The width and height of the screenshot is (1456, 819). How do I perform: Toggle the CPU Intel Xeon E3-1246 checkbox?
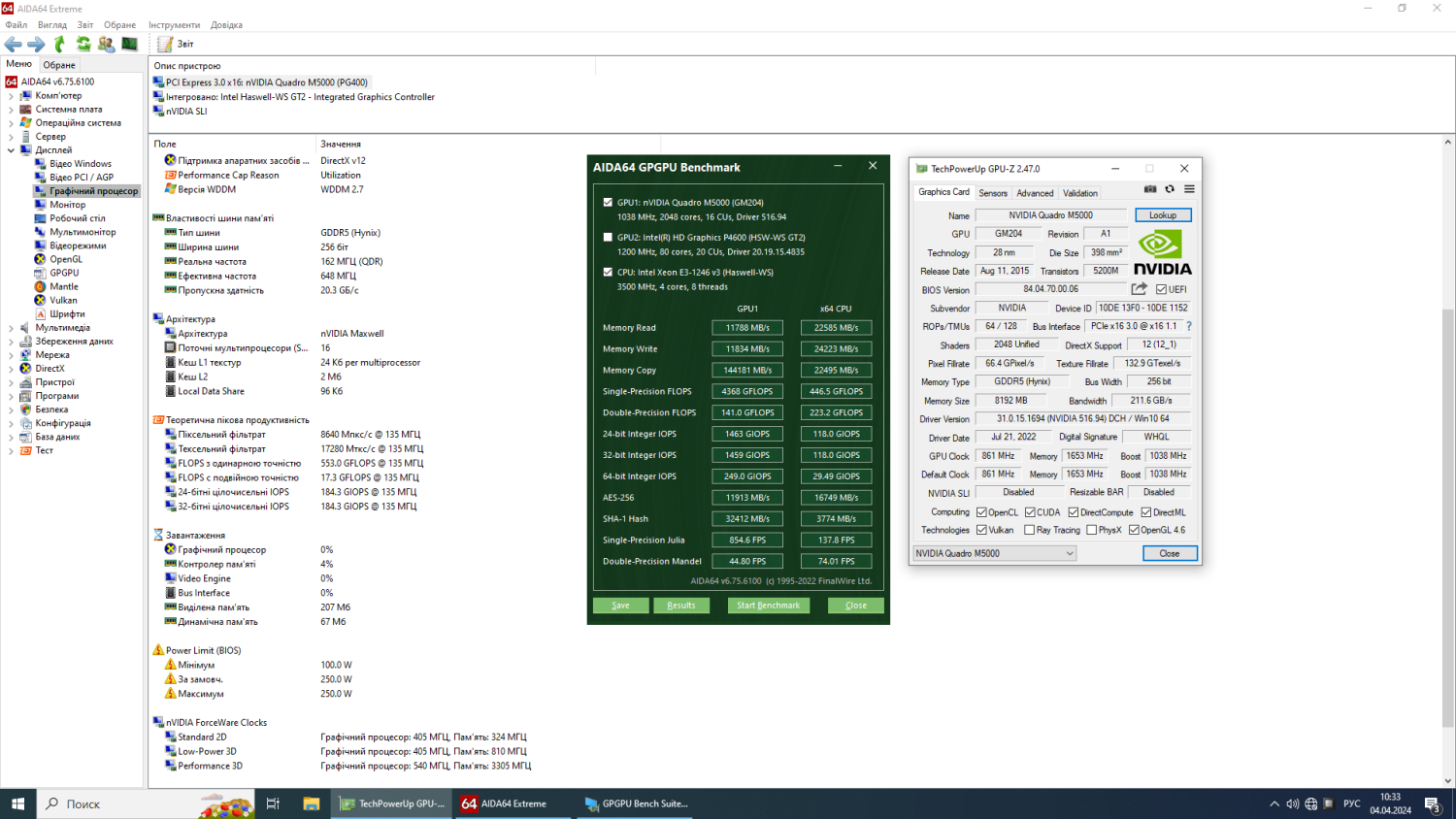coord(608,273)
